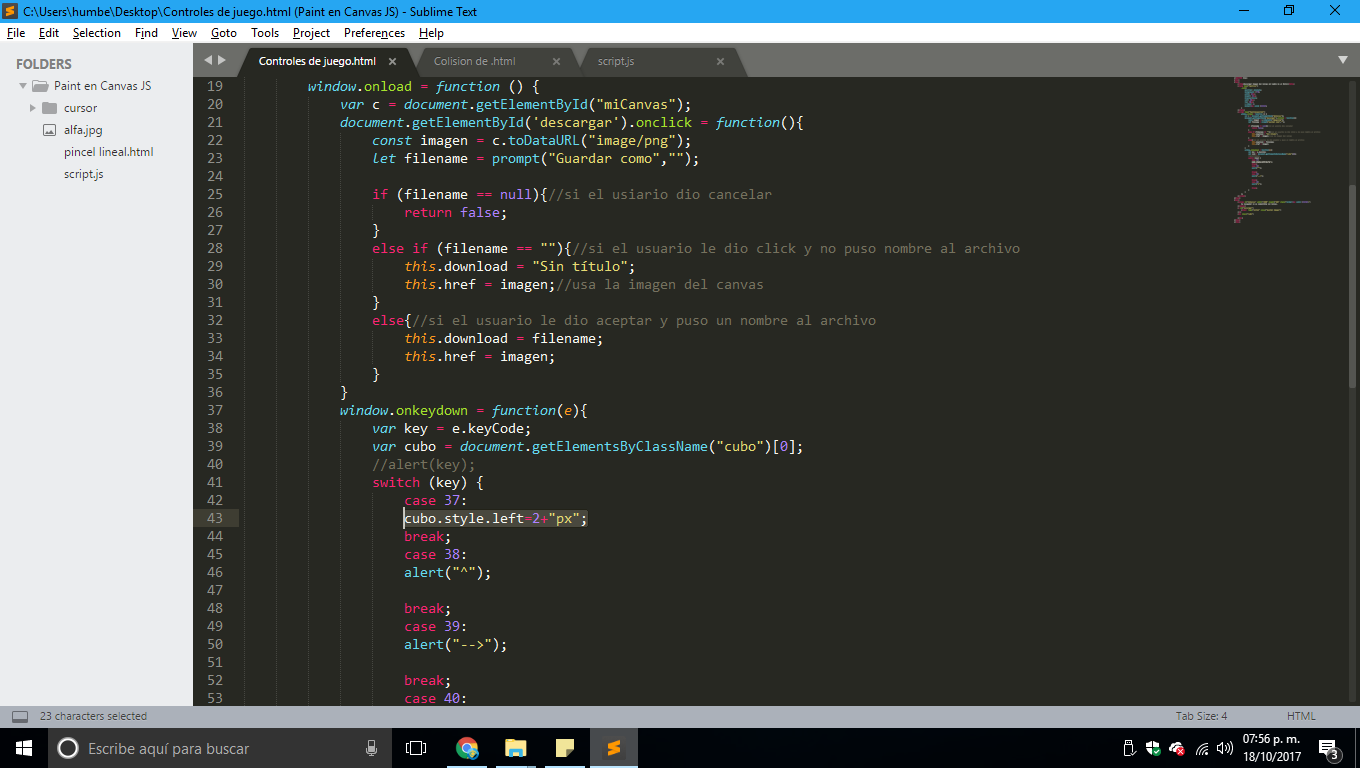This screenshot has height=768, width=1360.
Task: Click the Cortana search box
Action: (x=220, y=748)
